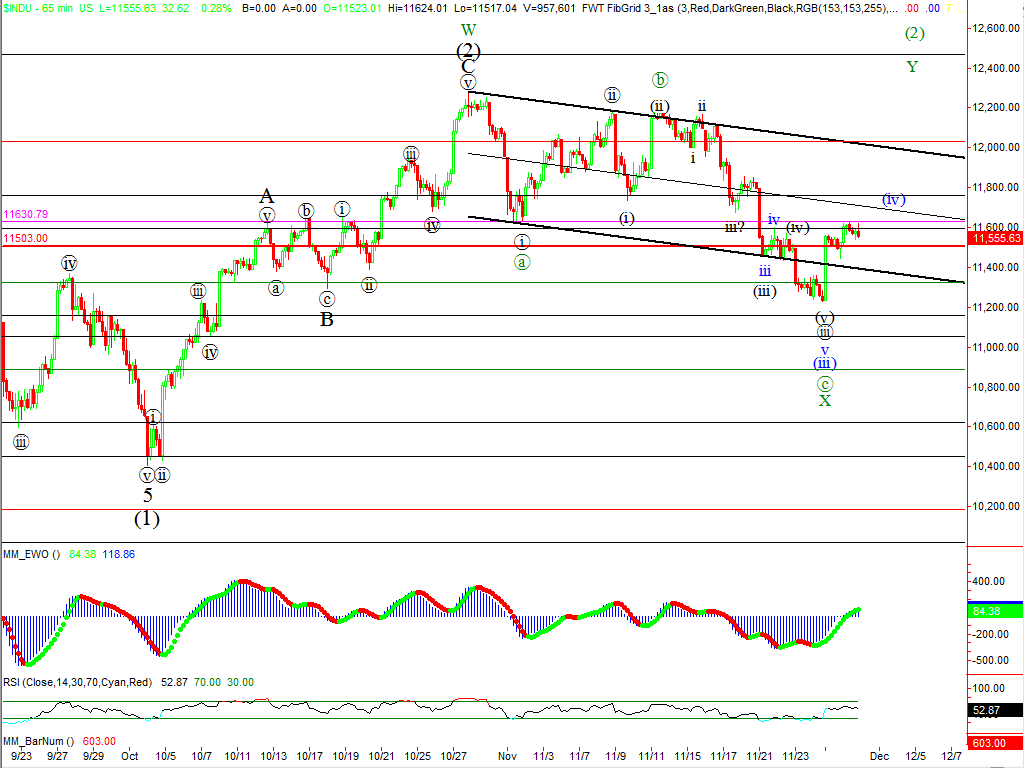Click the red 11503.00 level label
This screenshot has width=1024, height=768.
(x=26, y=238)
